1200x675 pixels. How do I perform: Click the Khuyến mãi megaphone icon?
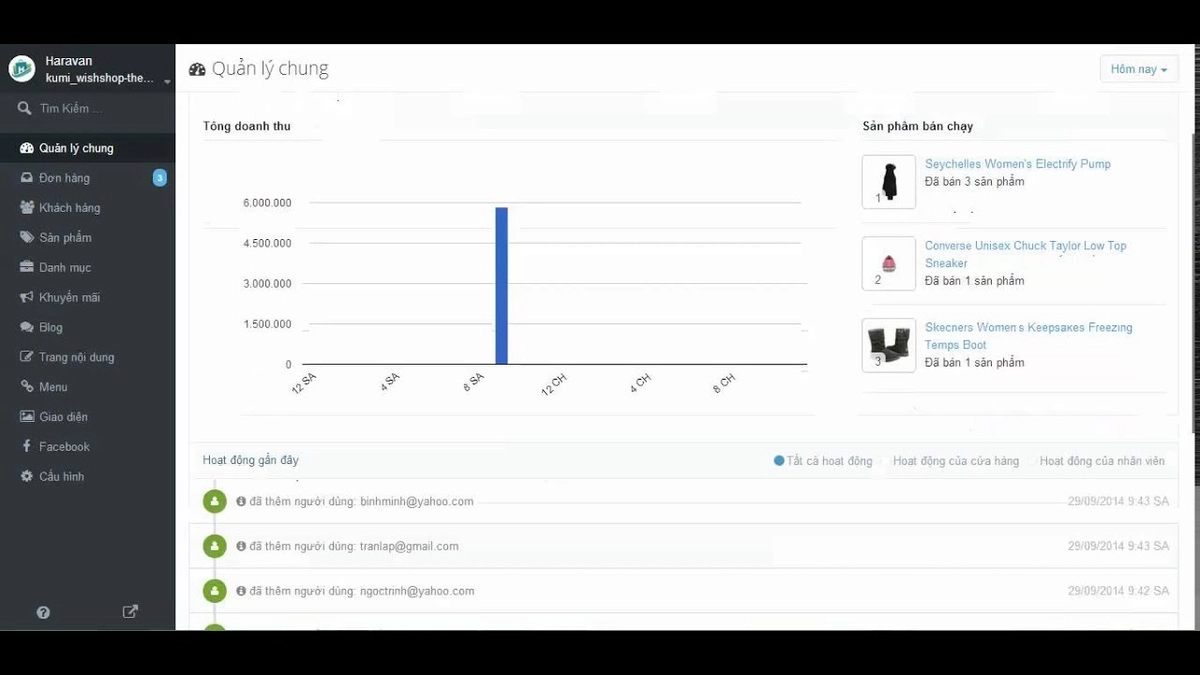click(28, 297)
